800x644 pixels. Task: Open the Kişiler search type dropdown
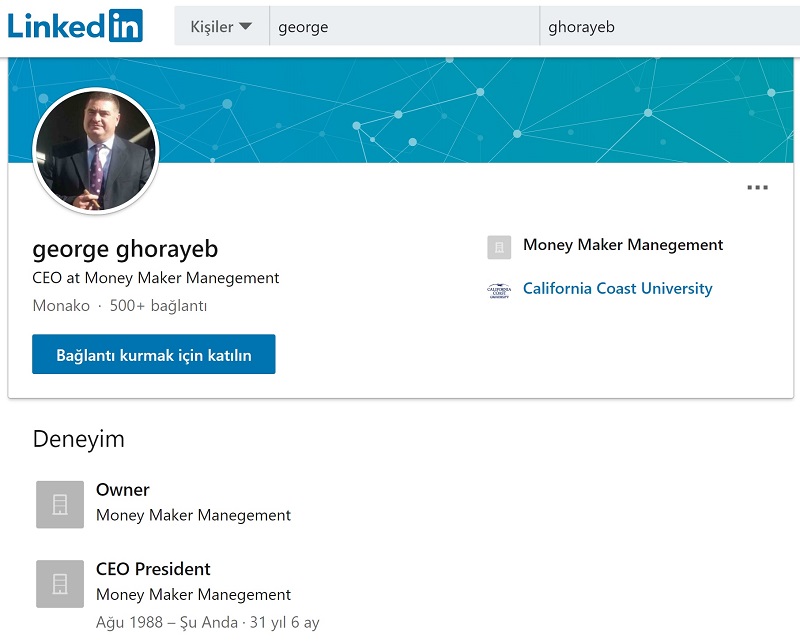(221, 27)
